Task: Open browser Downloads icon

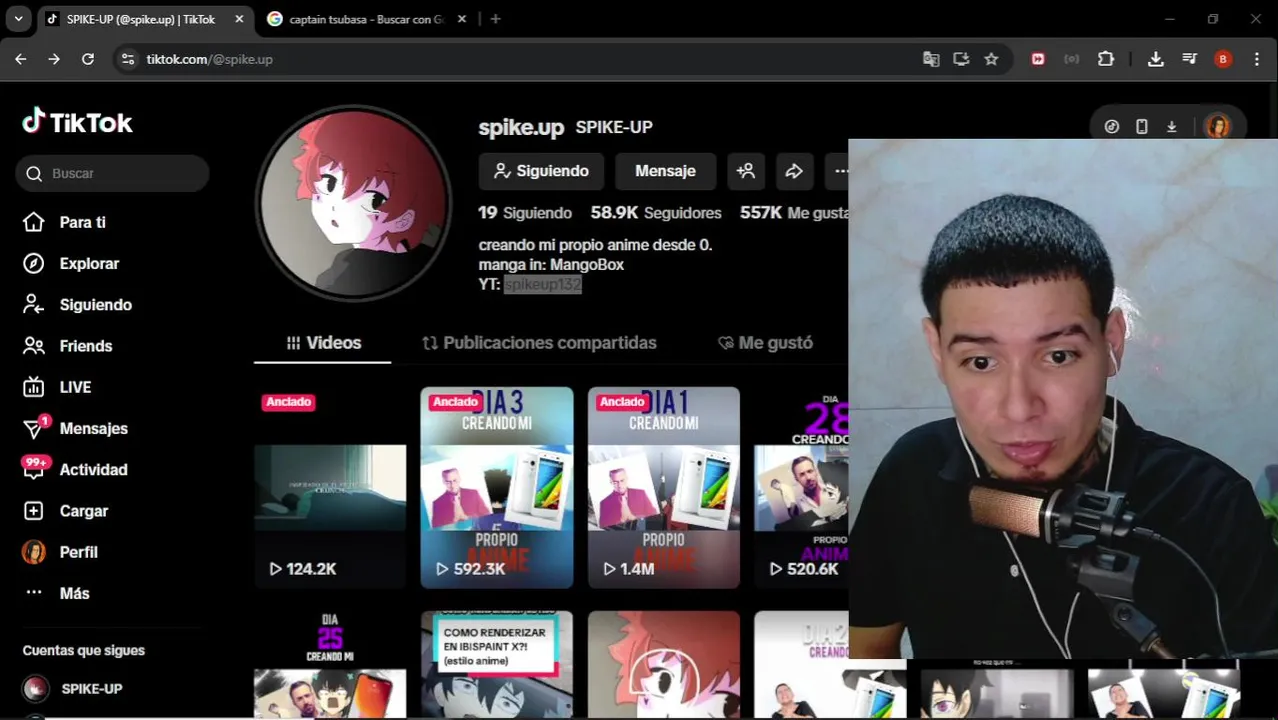Action: pos(1155,59)
